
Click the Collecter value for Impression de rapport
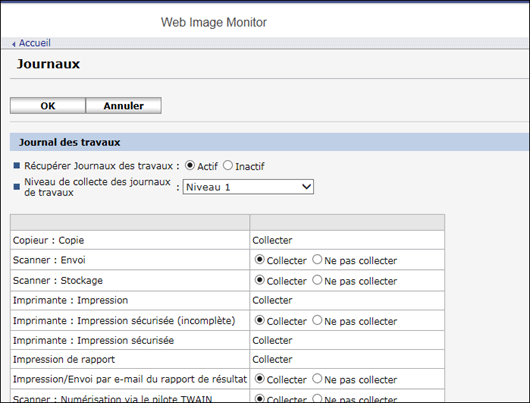click(272, 359)
